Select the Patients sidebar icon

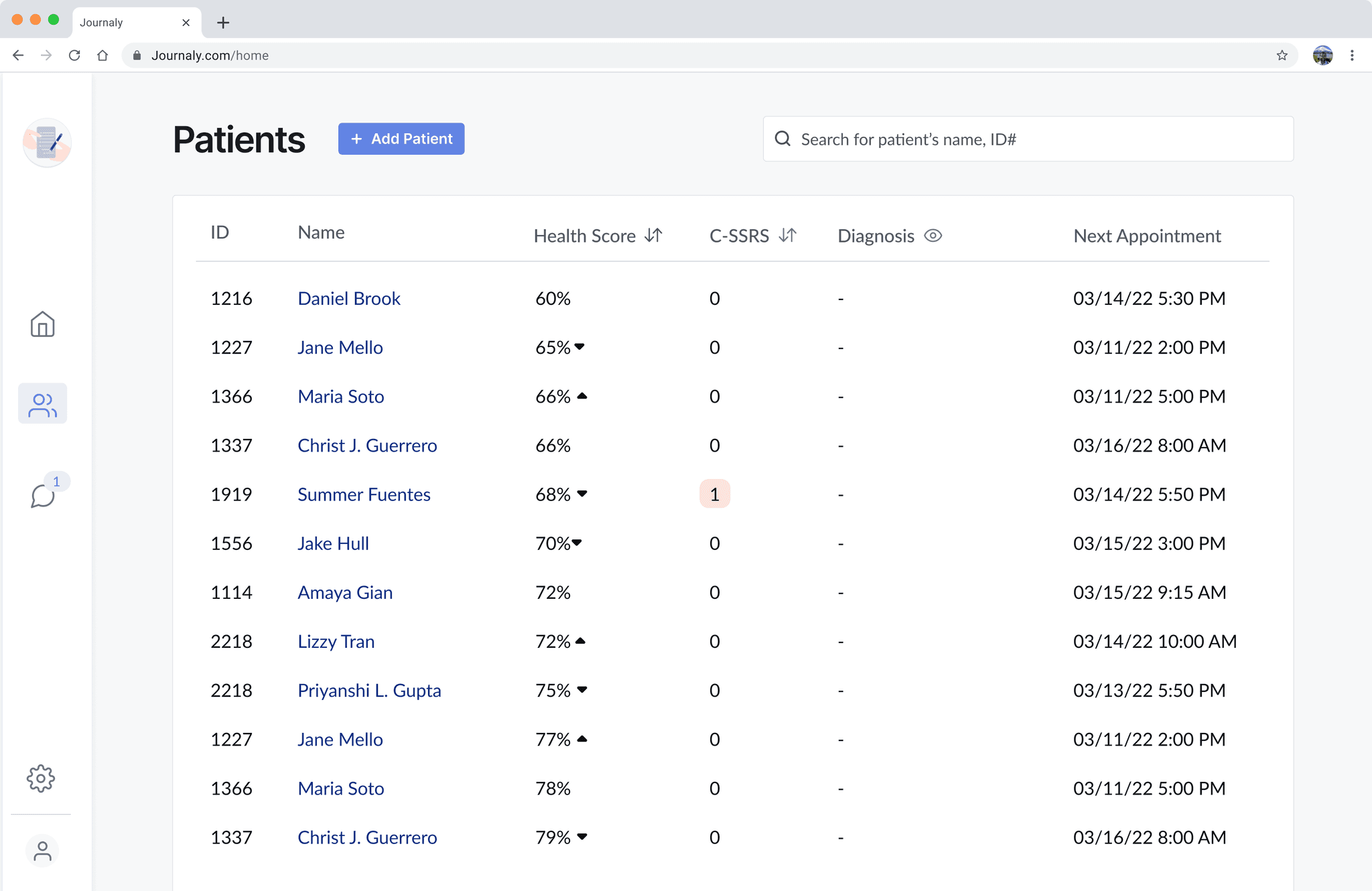(x=42, y=404)
